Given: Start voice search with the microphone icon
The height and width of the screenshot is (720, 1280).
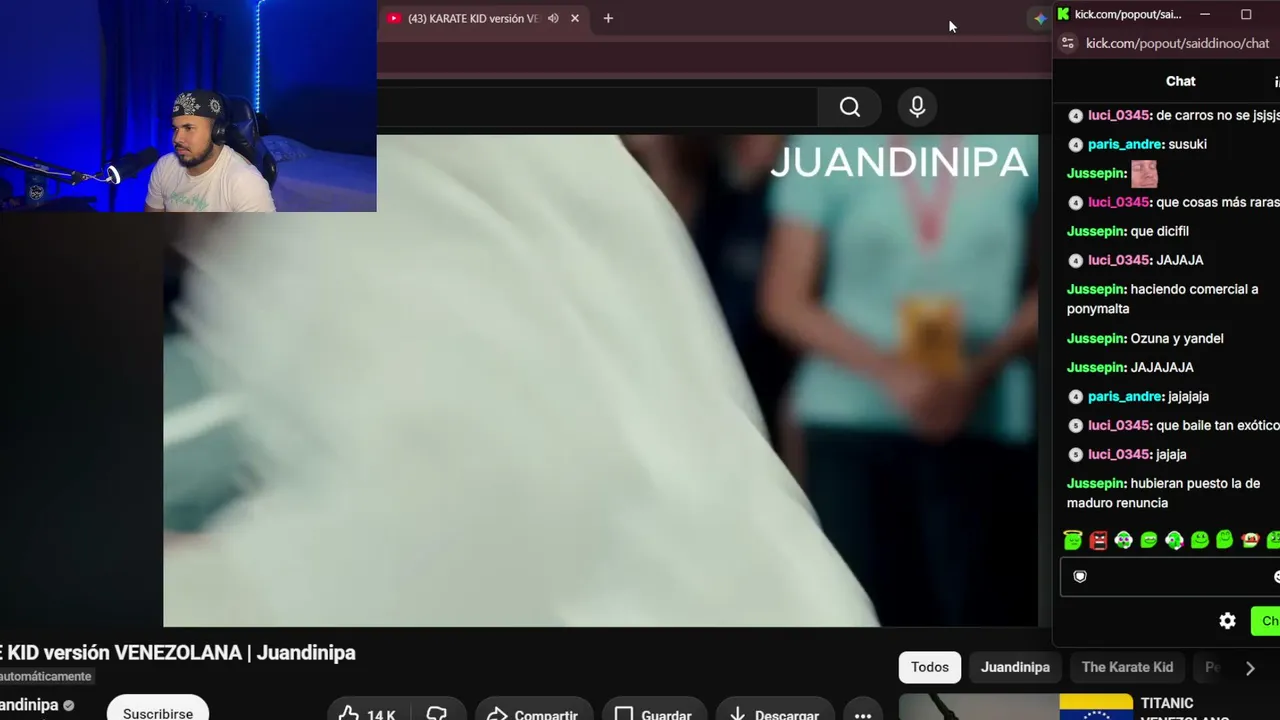Looking at the screenshot, I should coord(917,107).
